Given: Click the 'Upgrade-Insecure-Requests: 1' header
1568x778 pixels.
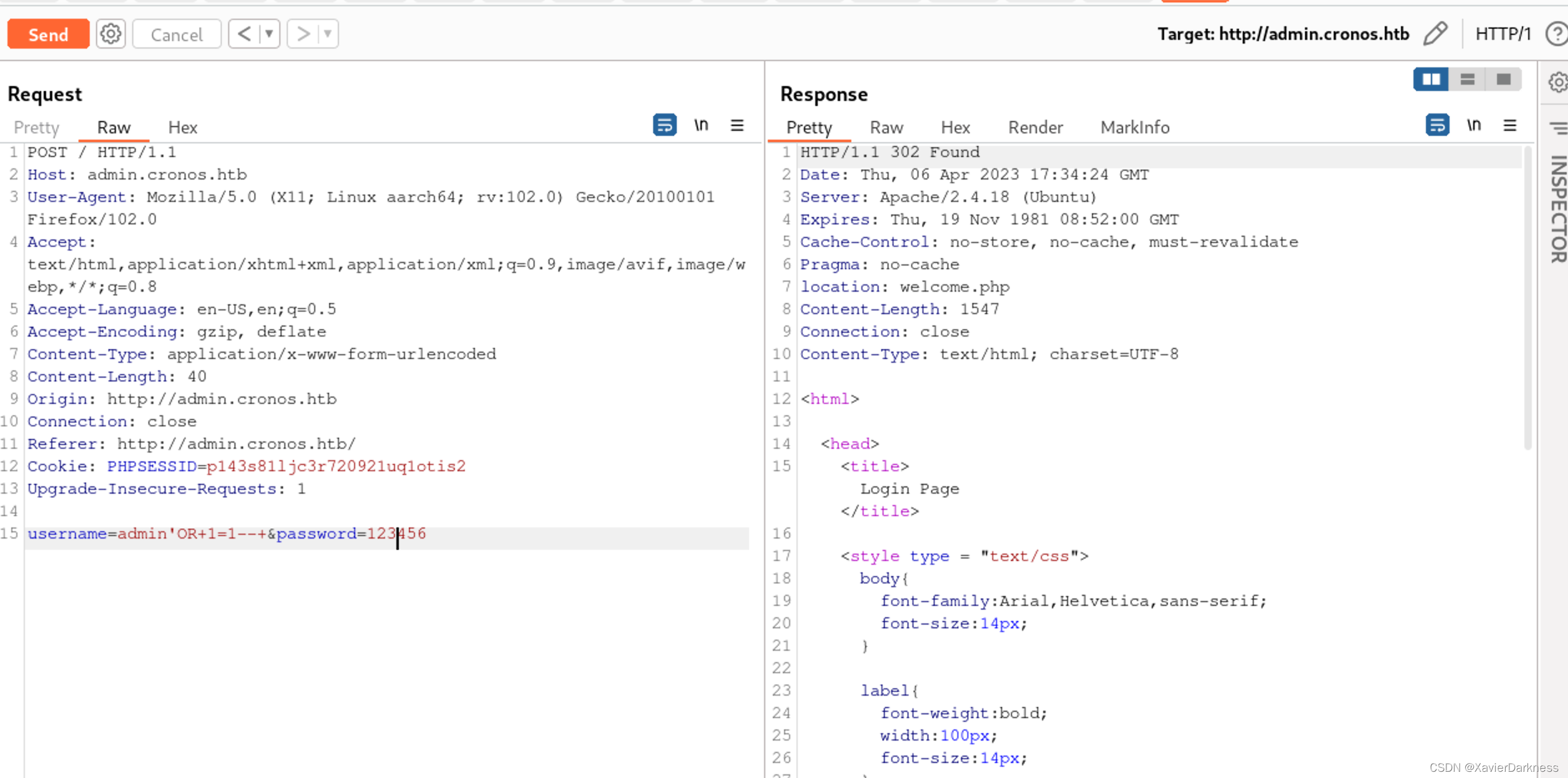Looking at the screenshot, I should [166, 489].
